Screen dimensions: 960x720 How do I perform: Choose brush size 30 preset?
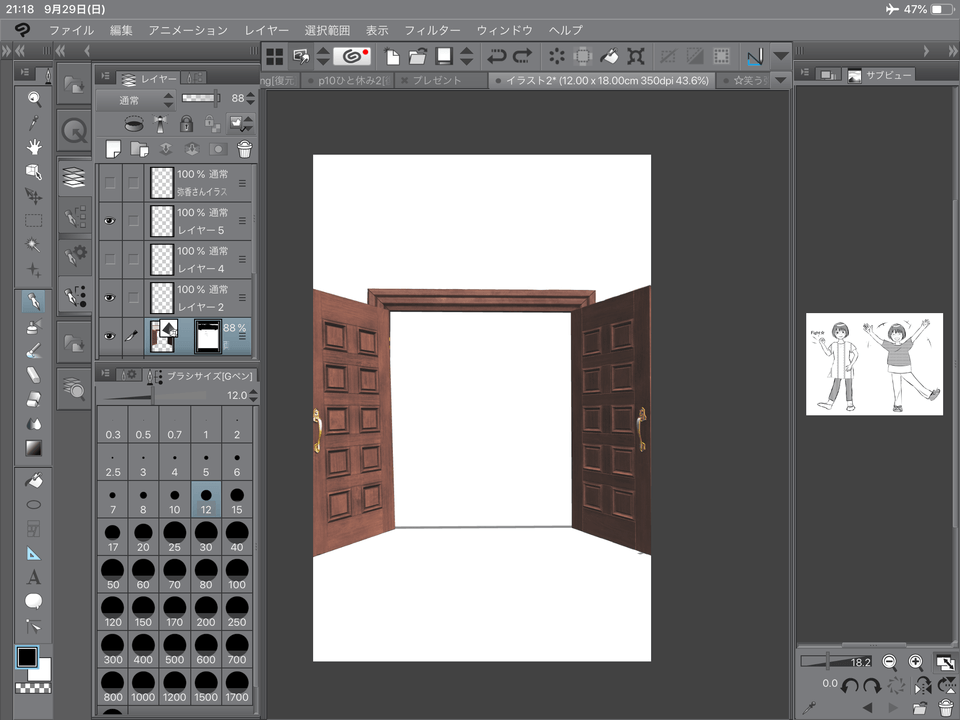pos(205,536)
